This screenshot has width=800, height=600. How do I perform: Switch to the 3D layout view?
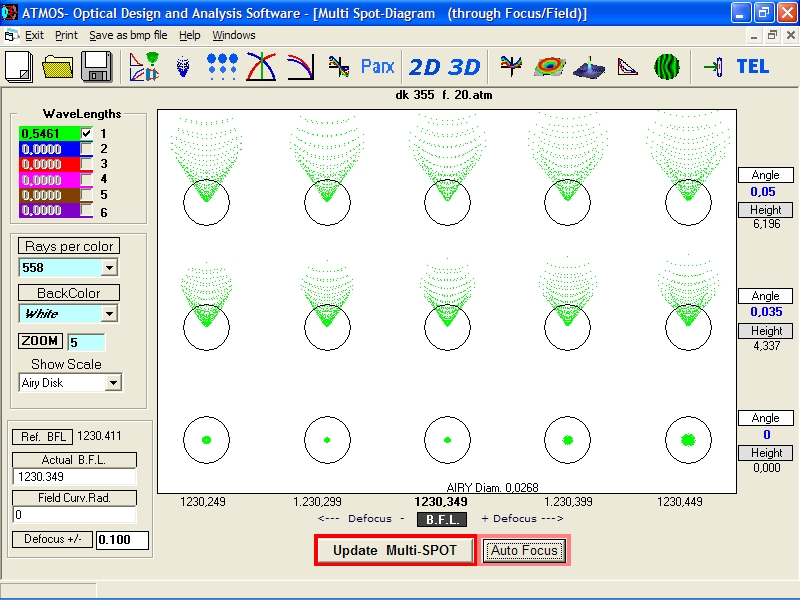coord(464,67)
